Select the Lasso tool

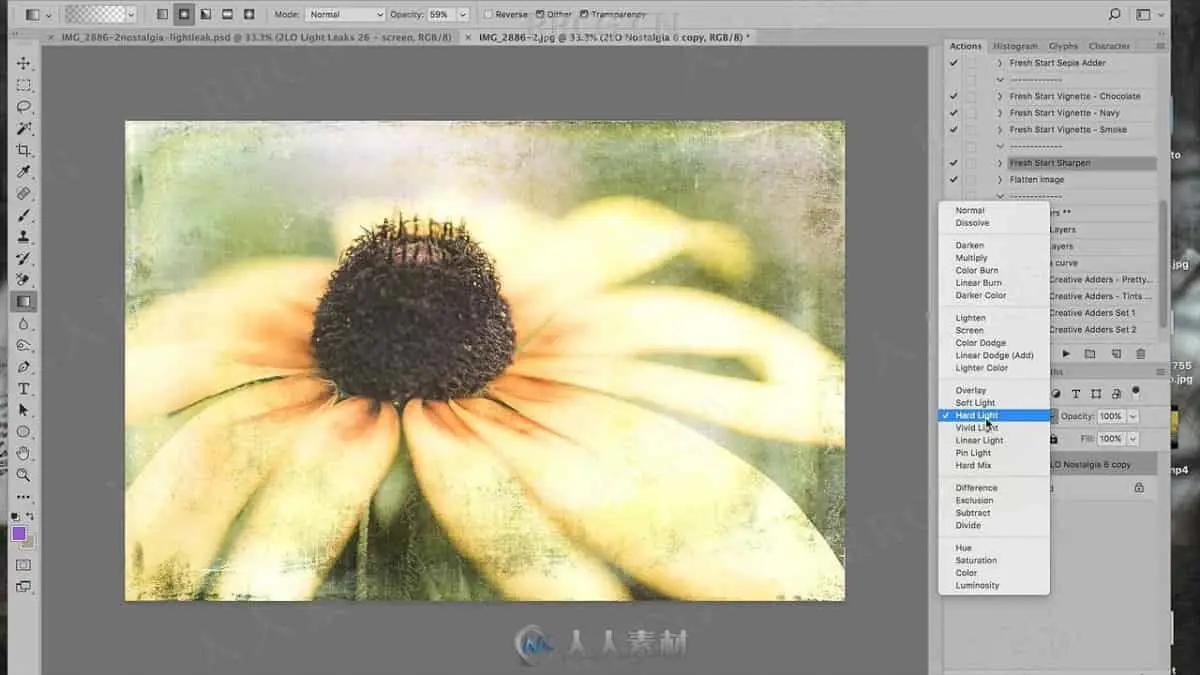[x=24, y=106]
